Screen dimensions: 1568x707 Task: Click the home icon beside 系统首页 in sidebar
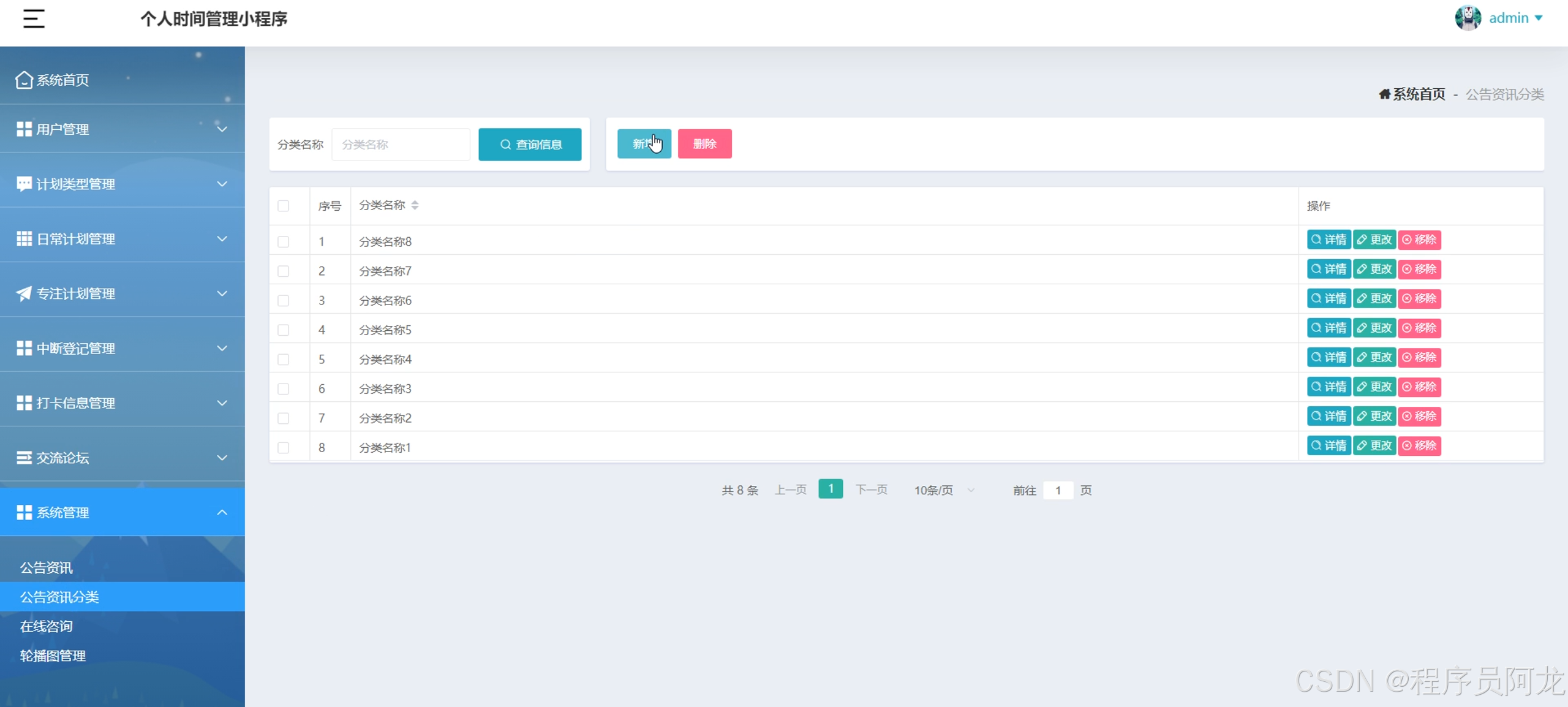24,80
